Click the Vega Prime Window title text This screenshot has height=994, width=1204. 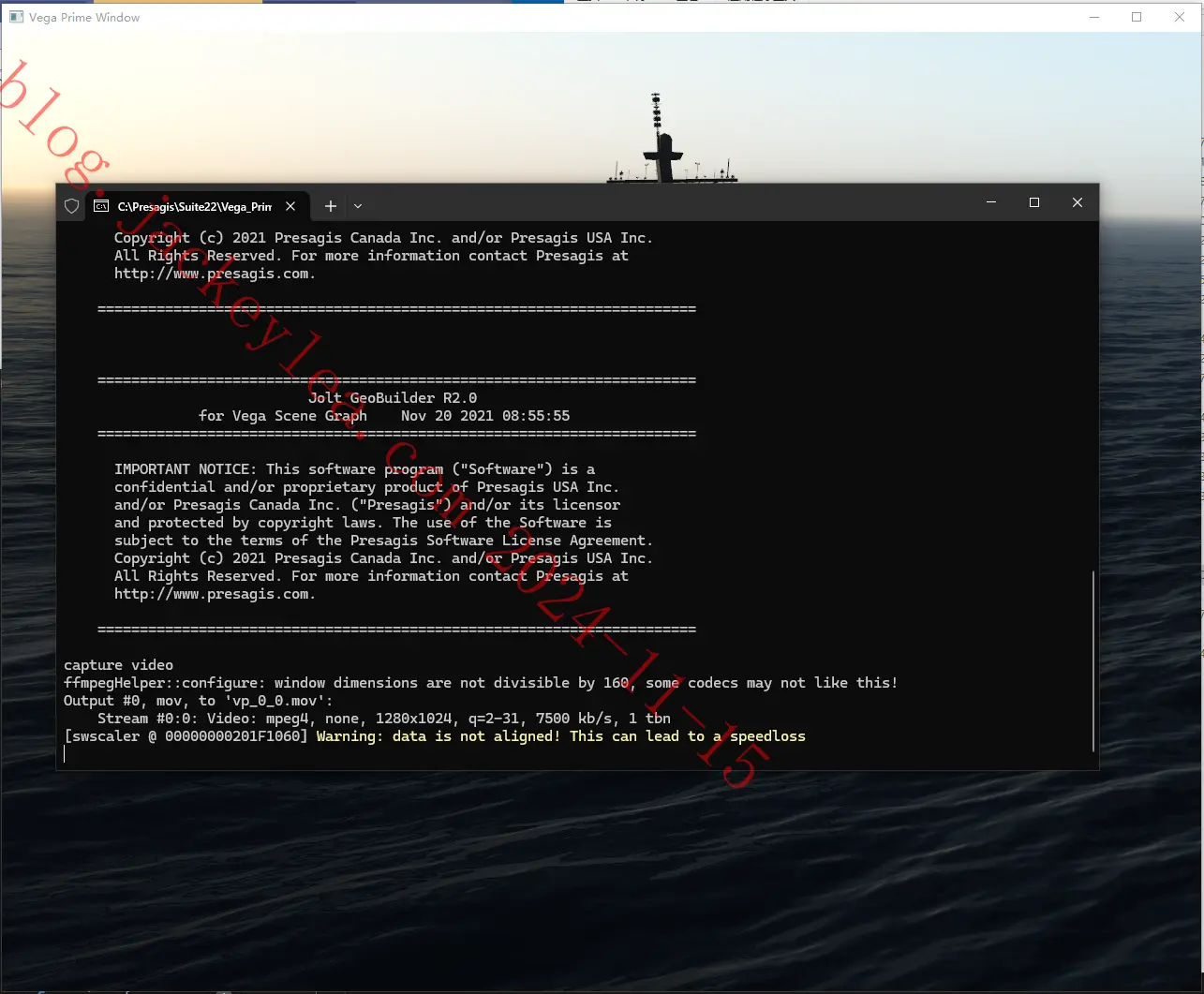[84, 17]
